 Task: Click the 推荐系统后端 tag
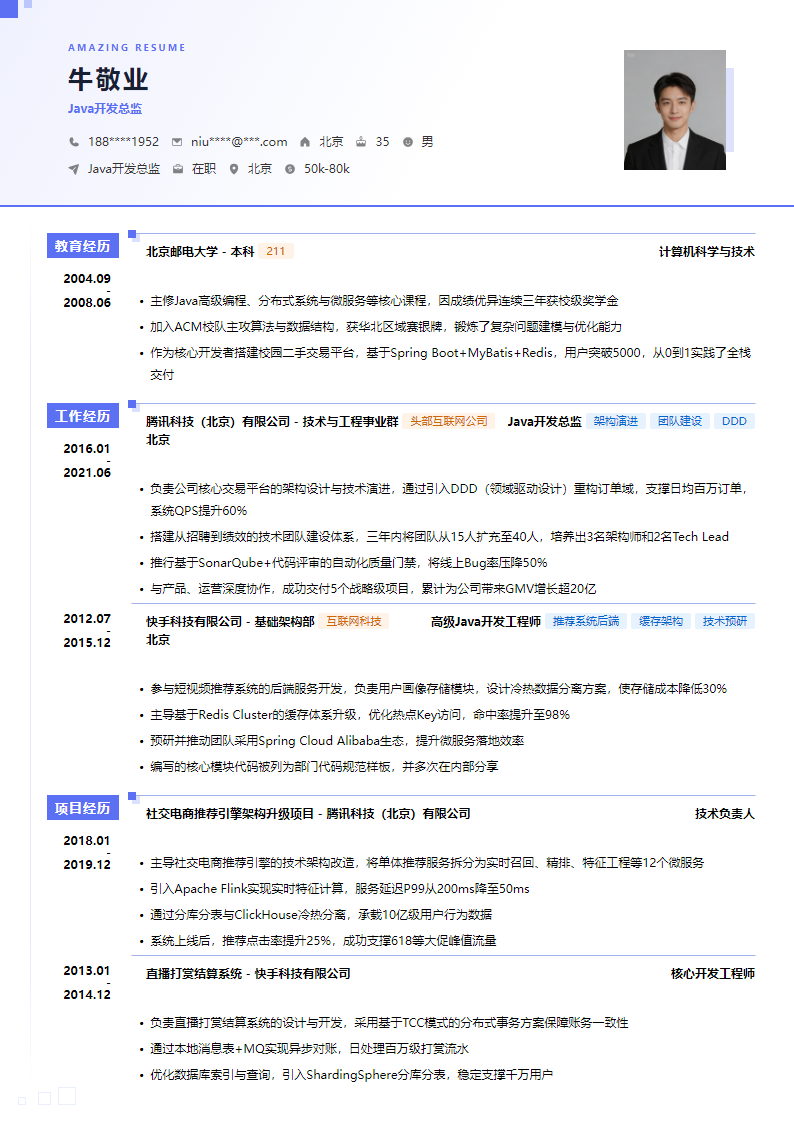(x=586, y=621)
